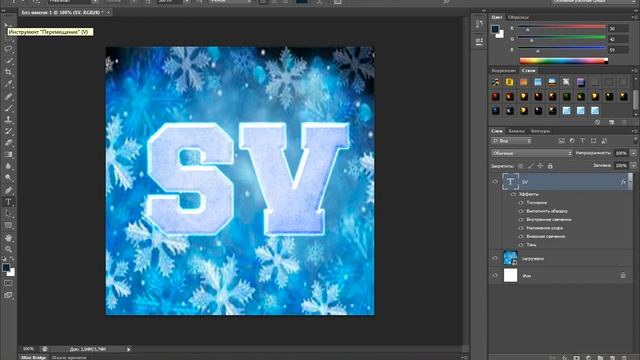Screen dimensions: 640x360
Task: Hide the white background layer
Action: 495,276
